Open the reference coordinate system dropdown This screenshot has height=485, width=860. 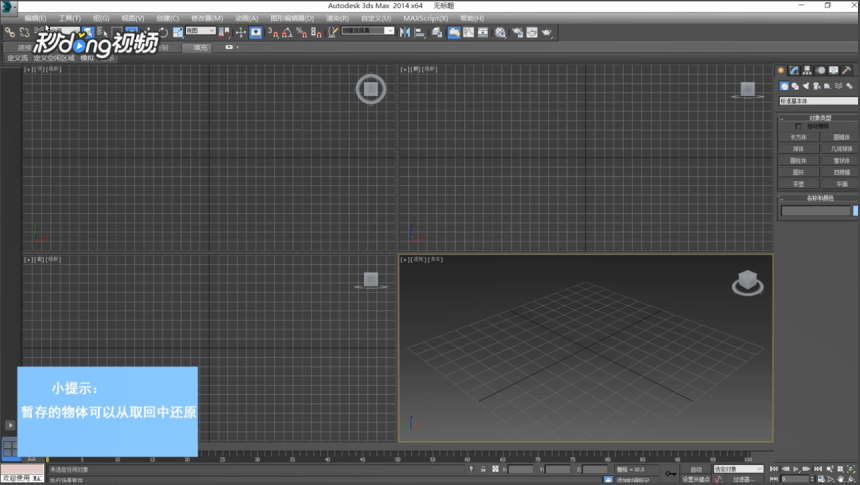[201, 31]
